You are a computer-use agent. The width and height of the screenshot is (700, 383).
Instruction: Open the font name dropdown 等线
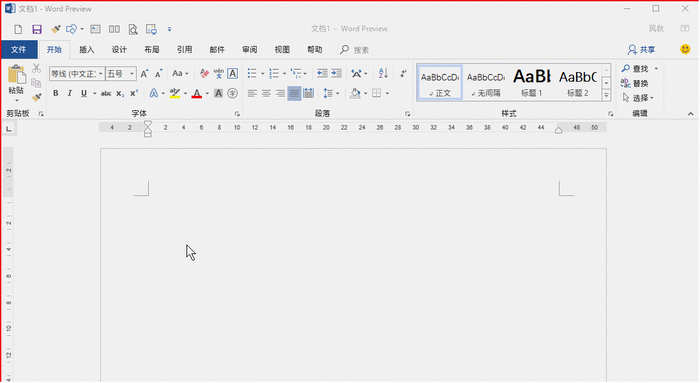click(x=77, y=74)
